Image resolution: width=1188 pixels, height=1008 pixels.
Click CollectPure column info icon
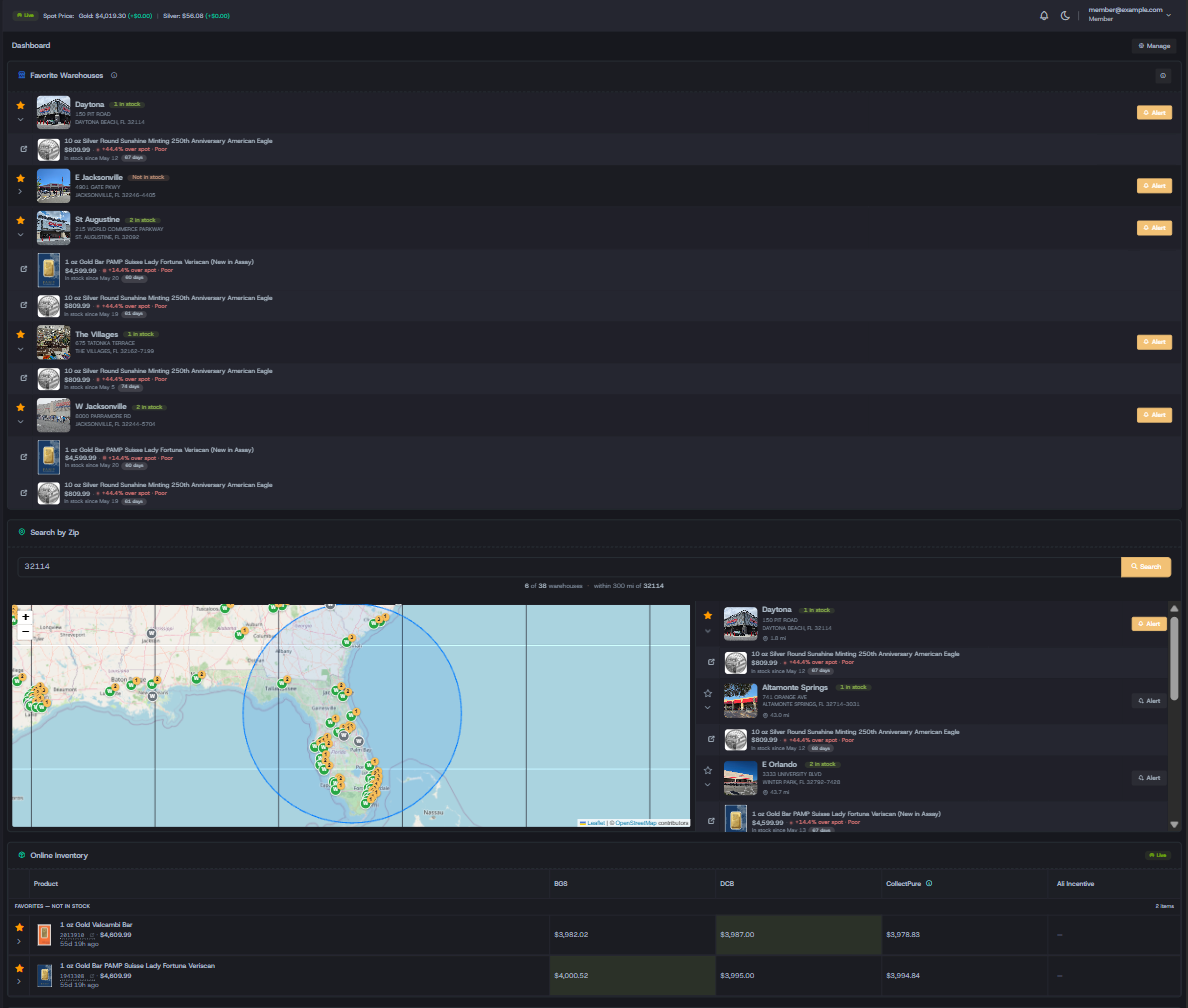[x=929, y=884]
